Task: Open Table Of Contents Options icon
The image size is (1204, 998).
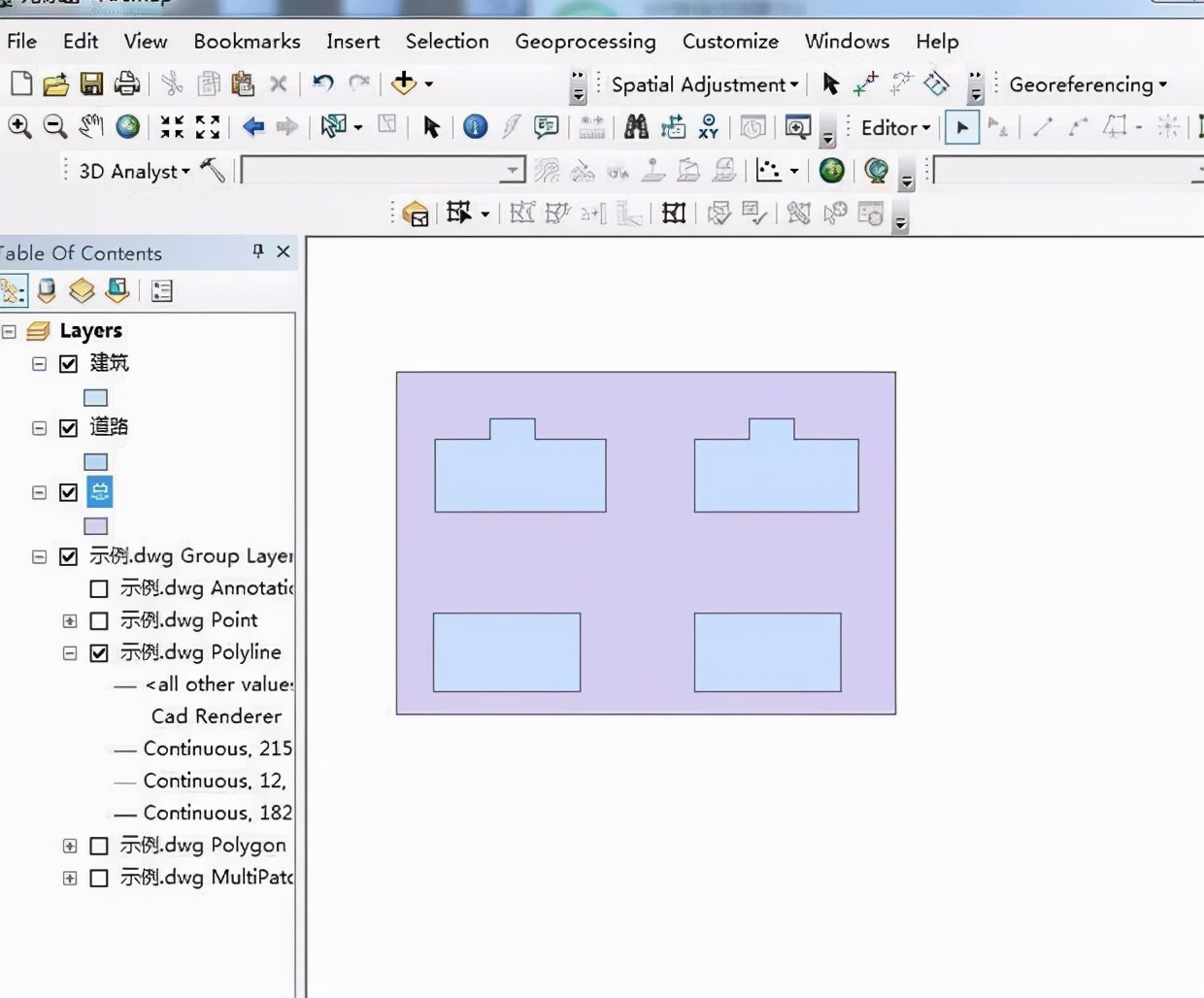Action: point(162,290)
